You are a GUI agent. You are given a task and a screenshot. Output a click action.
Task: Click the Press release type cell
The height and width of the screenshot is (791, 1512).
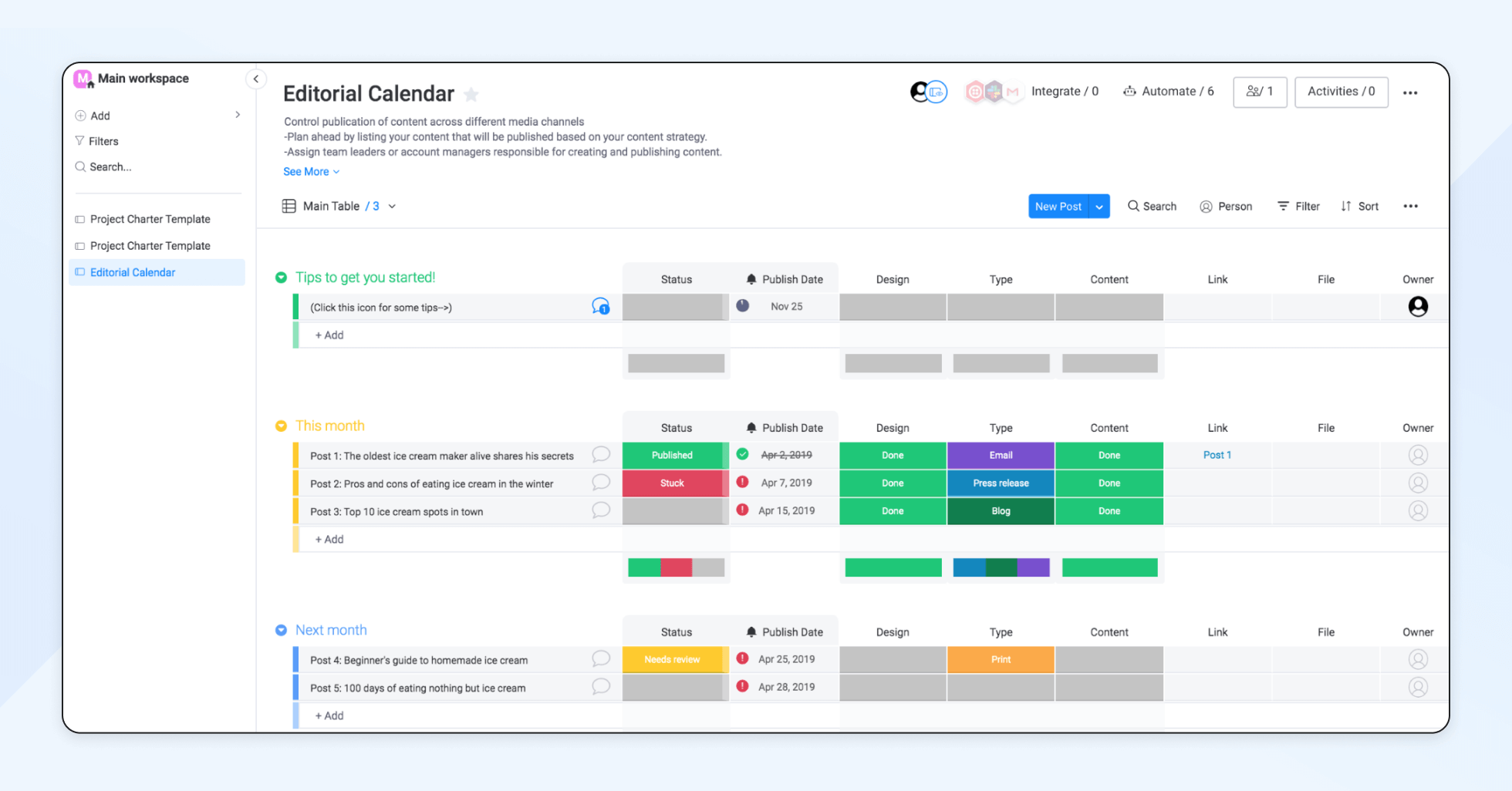pos(1001,483)
